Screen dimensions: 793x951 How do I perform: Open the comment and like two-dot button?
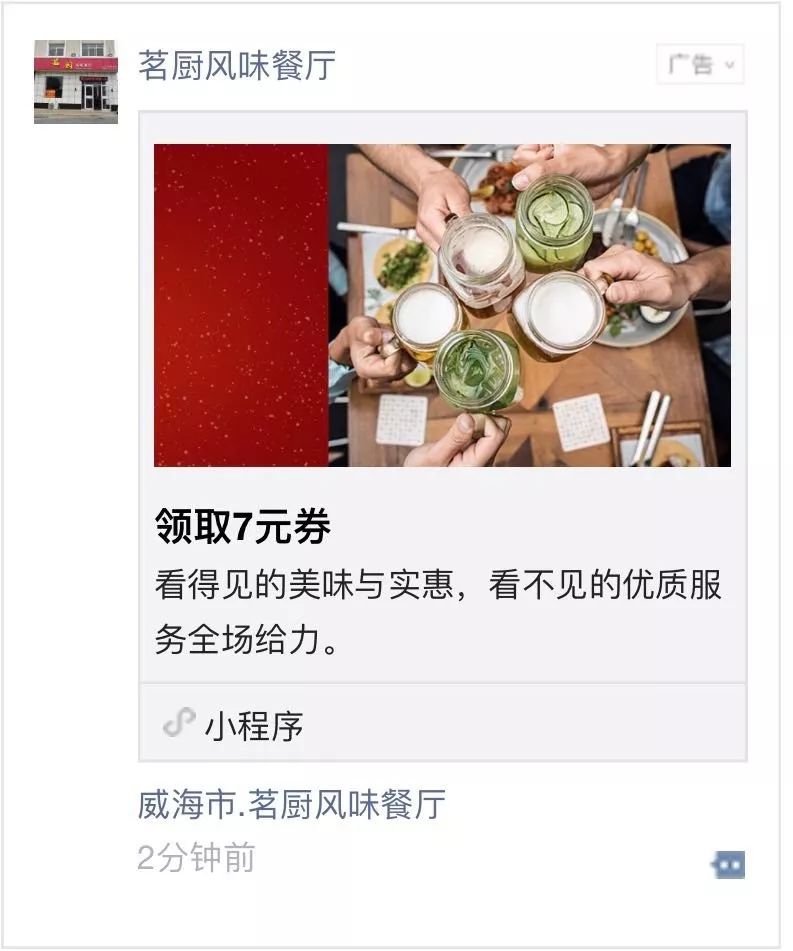[729, 864]
